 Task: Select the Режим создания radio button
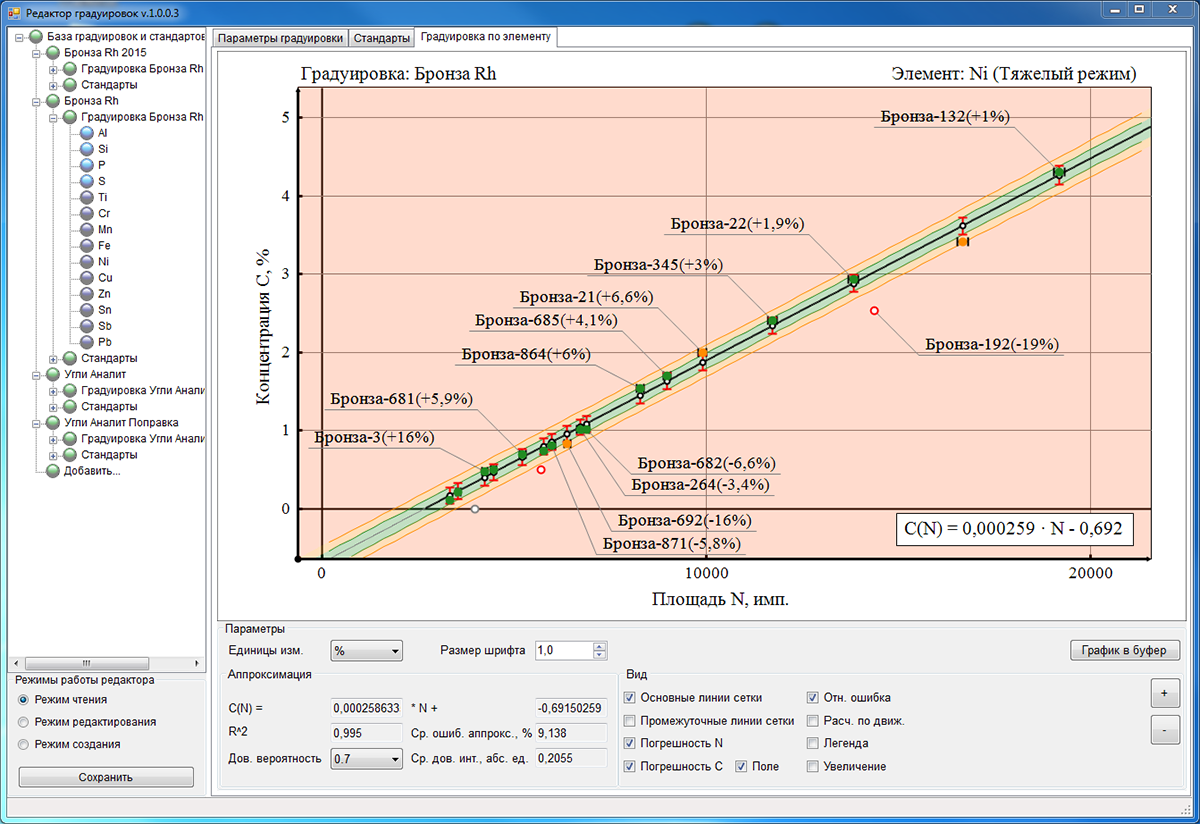tap(24, 744)
